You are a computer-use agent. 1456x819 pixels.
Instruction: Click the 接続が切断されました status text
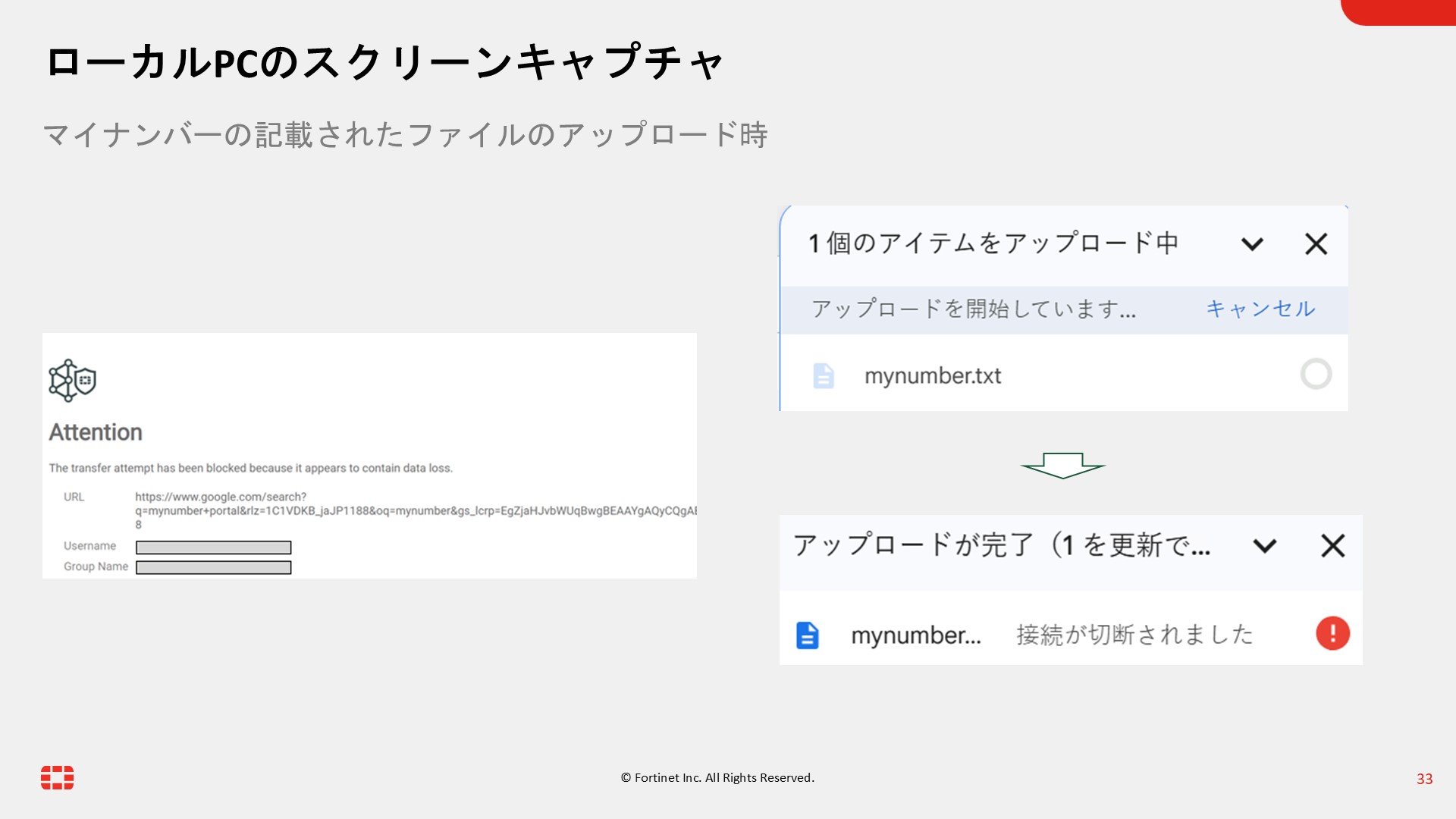(x=1134, y=635)
